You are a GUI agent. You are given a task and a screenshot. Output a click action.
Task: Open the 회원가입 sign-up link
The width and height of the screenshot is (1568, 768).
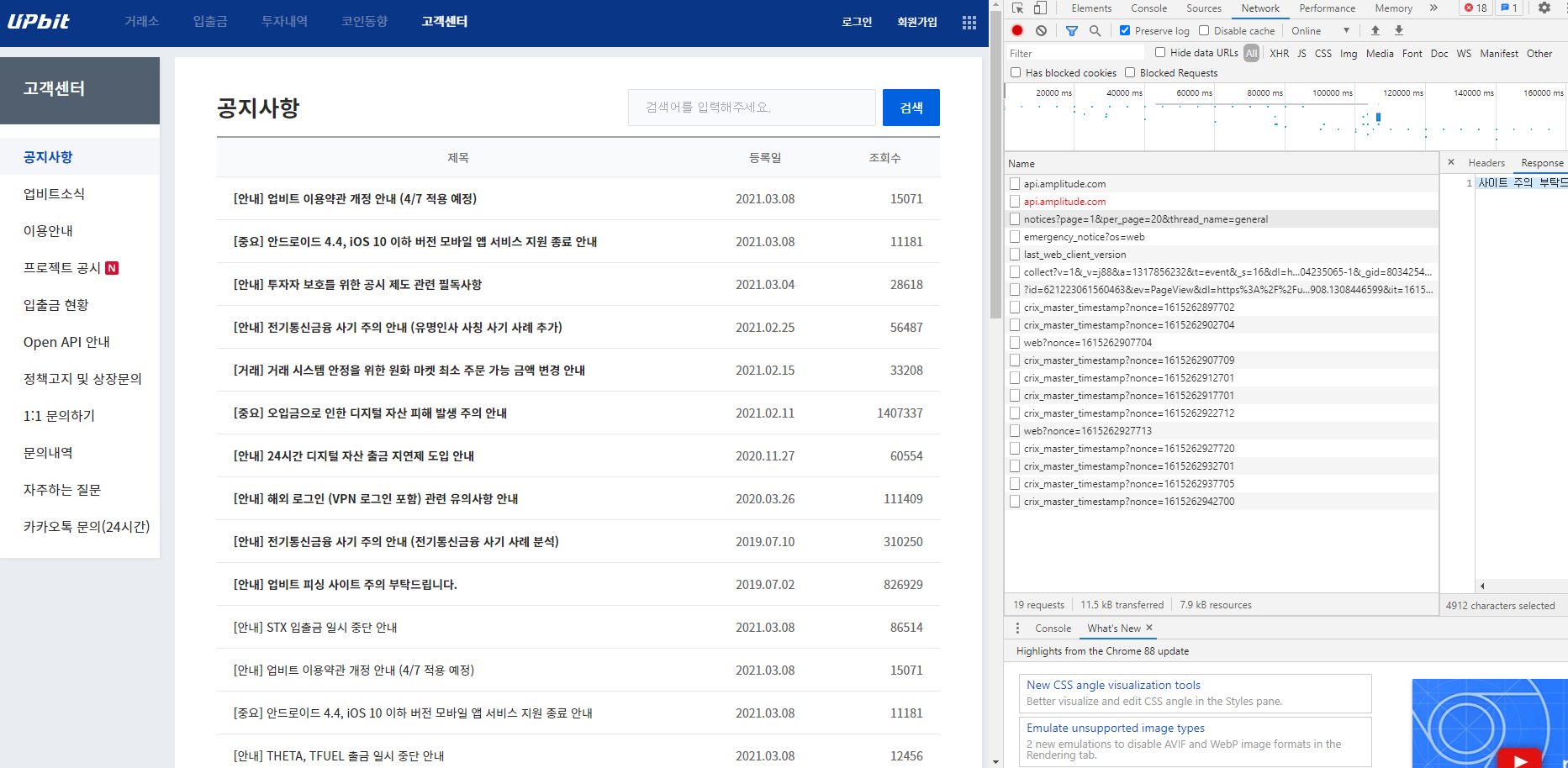tap(916, 22)
